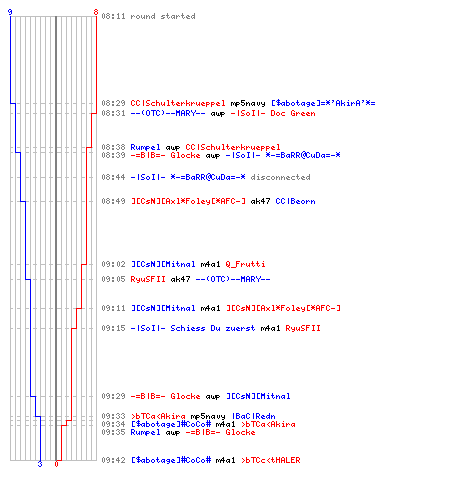Click the mp5navy weapon at 08:29
Screen dimensions: 450x500
pos(248,103)
